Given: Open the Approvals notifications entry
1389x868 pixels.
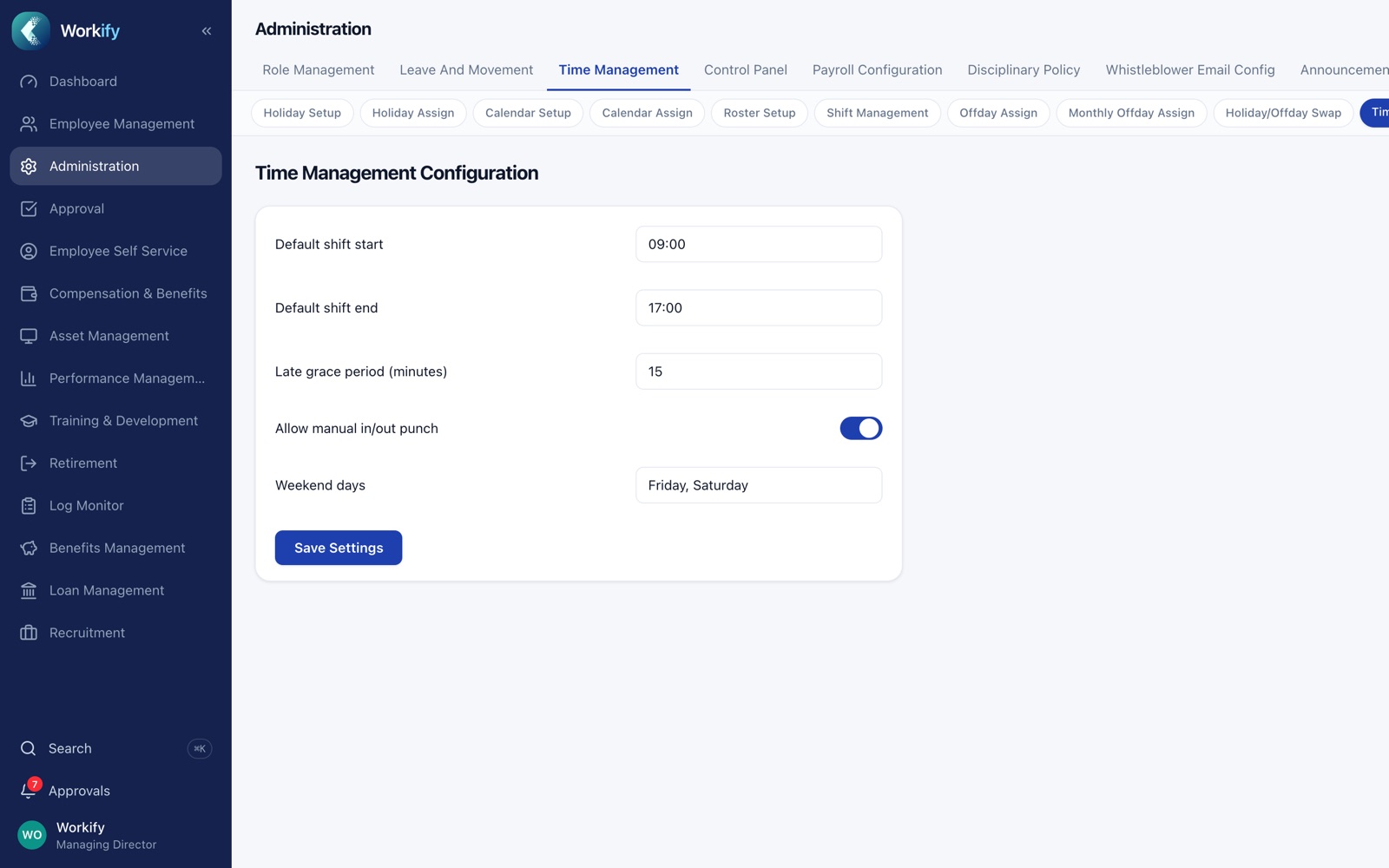Looking at the screenshot, I should click(115, 791).
